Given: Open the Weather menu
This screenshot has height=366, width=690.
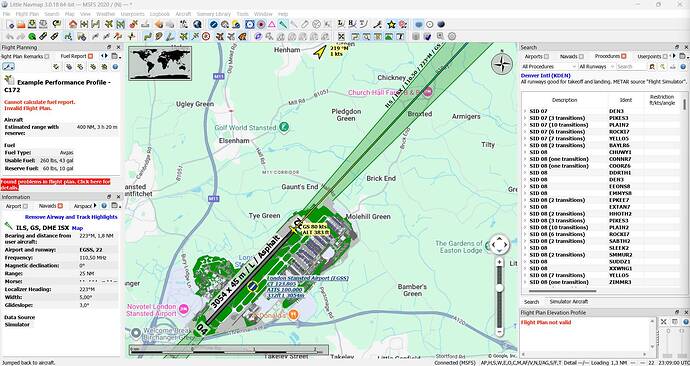Looking at the screenshot, I should pos(106,14).
